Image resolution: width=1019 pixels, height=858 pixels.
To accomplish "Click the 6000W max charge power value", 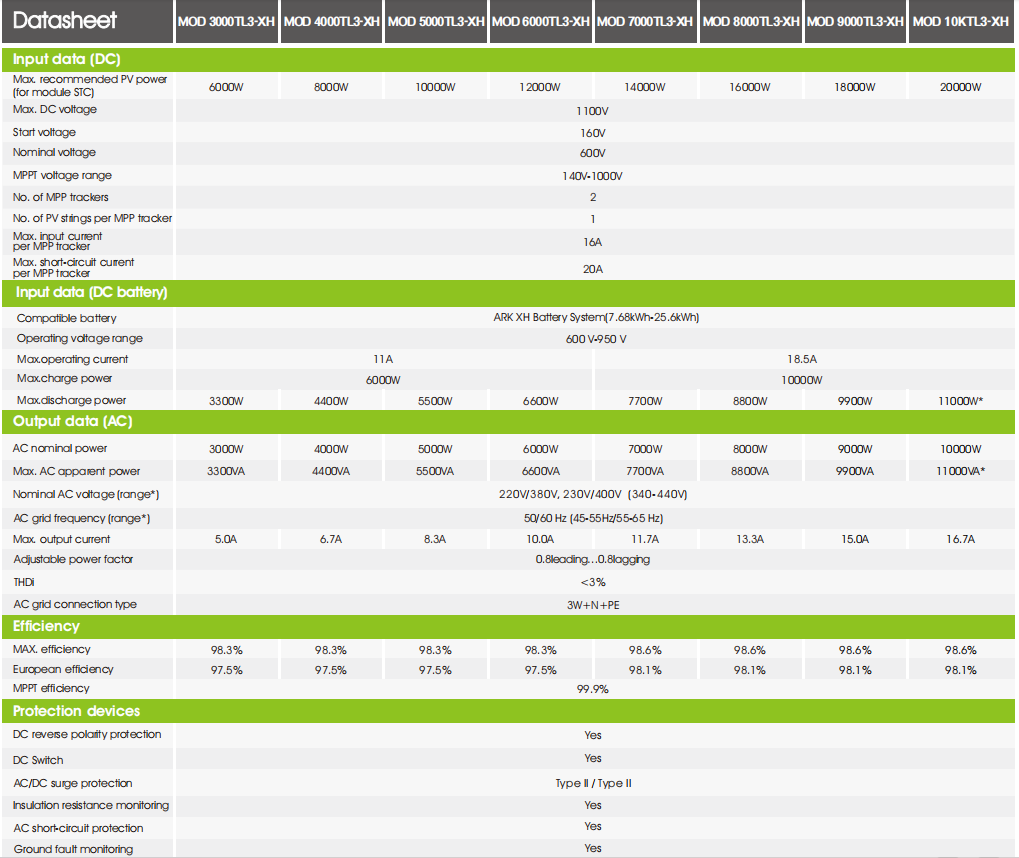I will point(383,380).
